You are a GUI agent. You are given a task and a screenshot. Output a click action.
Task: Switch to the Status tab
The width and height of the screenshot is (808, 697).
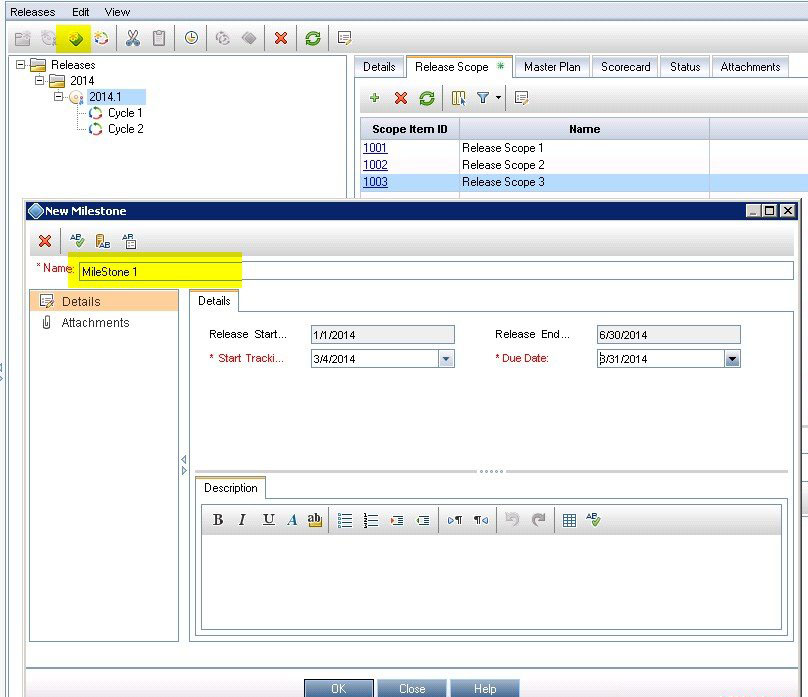click(685, 67)
